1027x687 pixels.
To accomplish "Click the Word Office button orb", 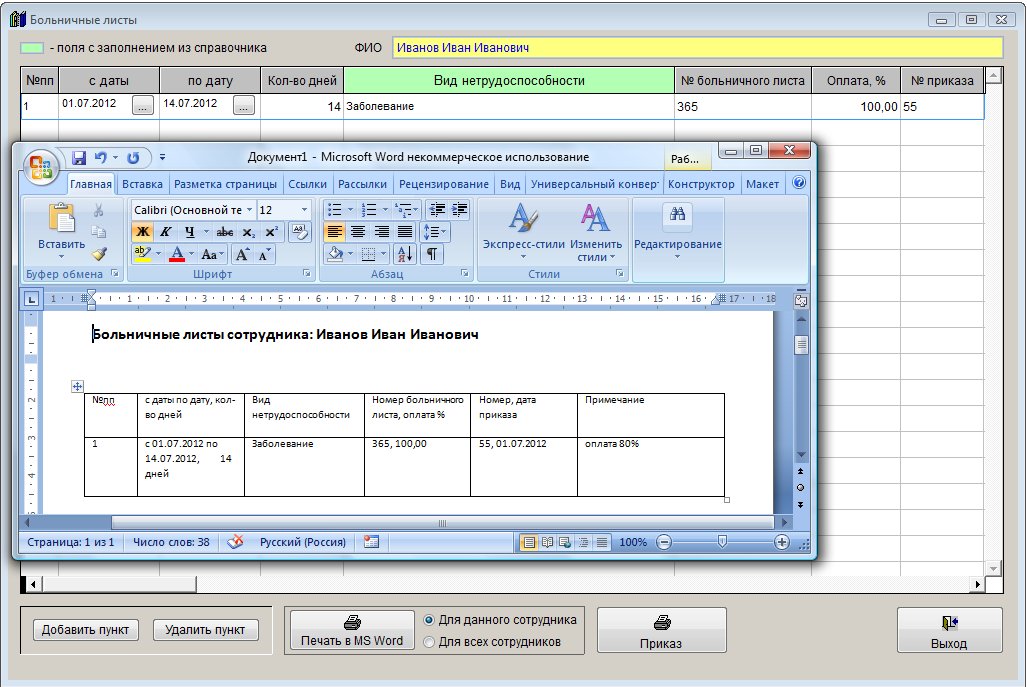I will [x=43, y=166].
